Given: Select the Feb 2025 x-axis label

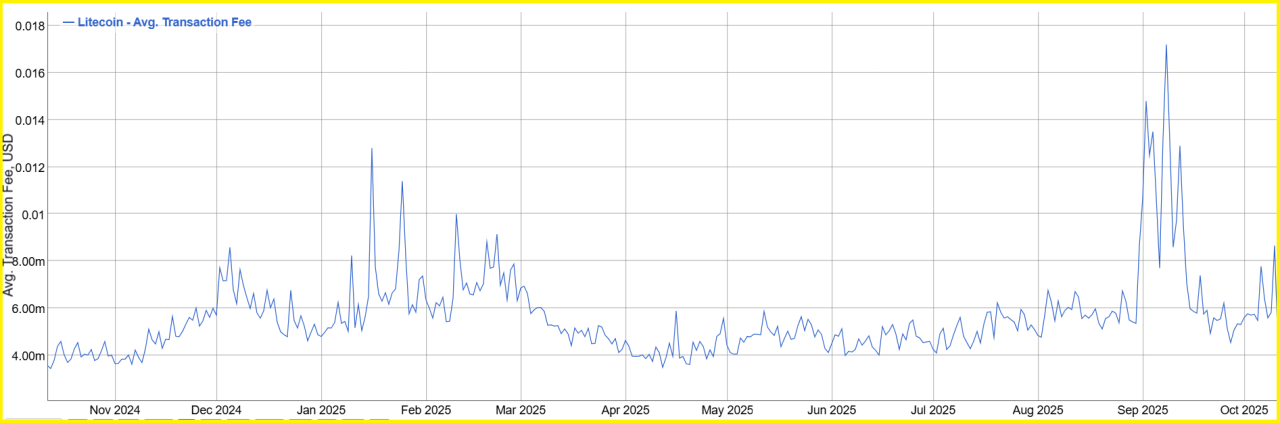Looking at the screenshot, I should 425,410.
